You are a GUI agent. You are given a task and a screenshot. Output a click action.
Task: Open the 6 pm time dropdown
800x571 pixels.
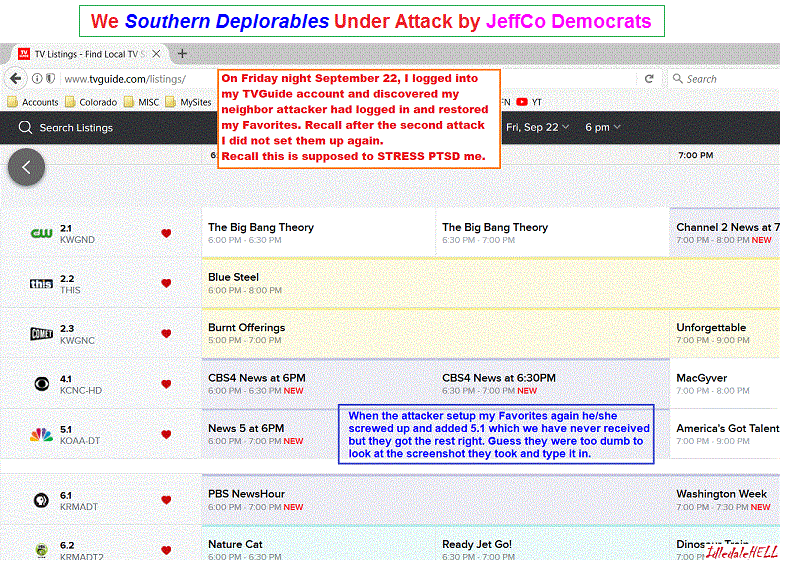point(603,127)
